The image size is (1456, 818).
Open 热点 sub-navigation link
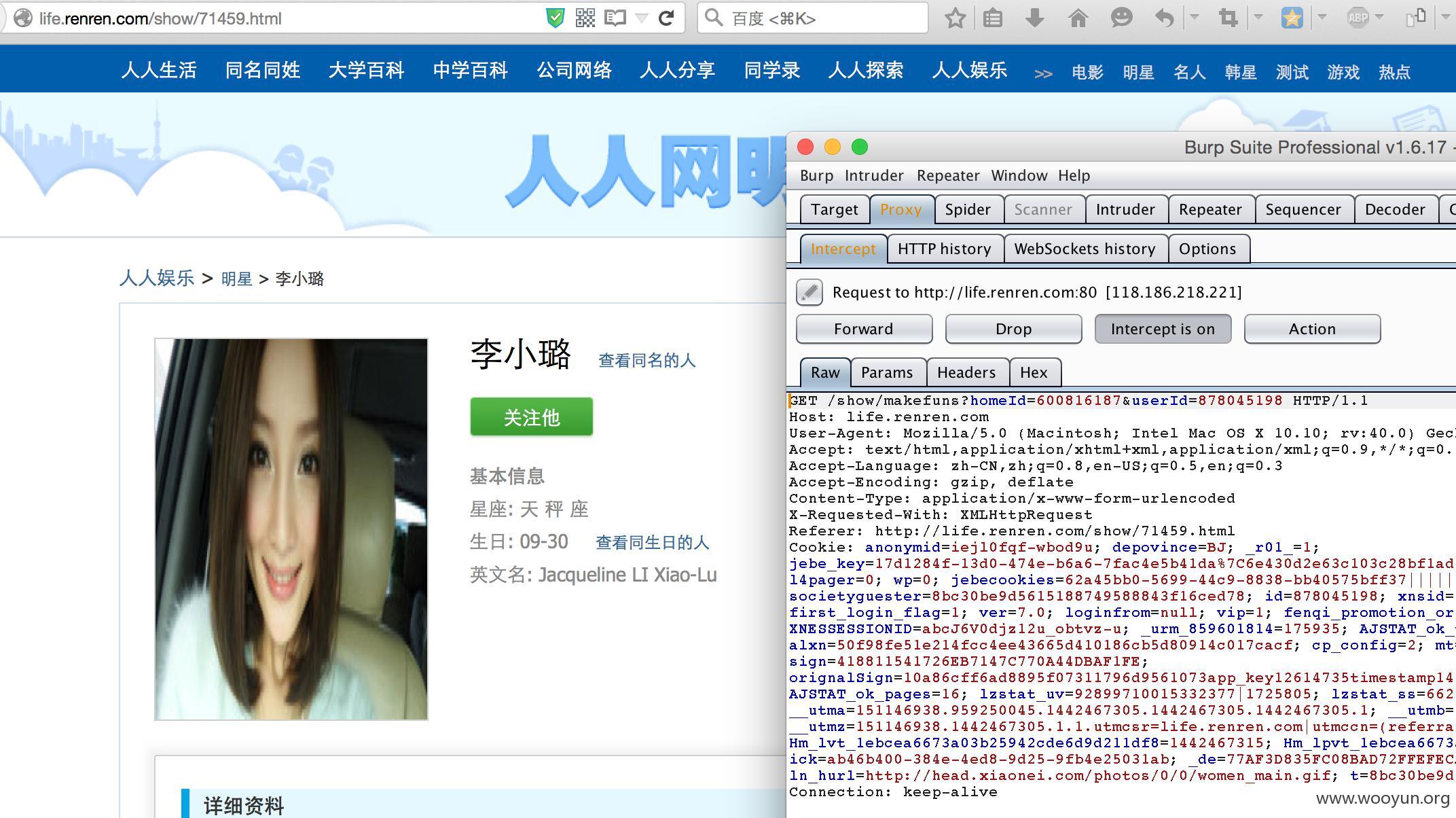coord(1394,72)
